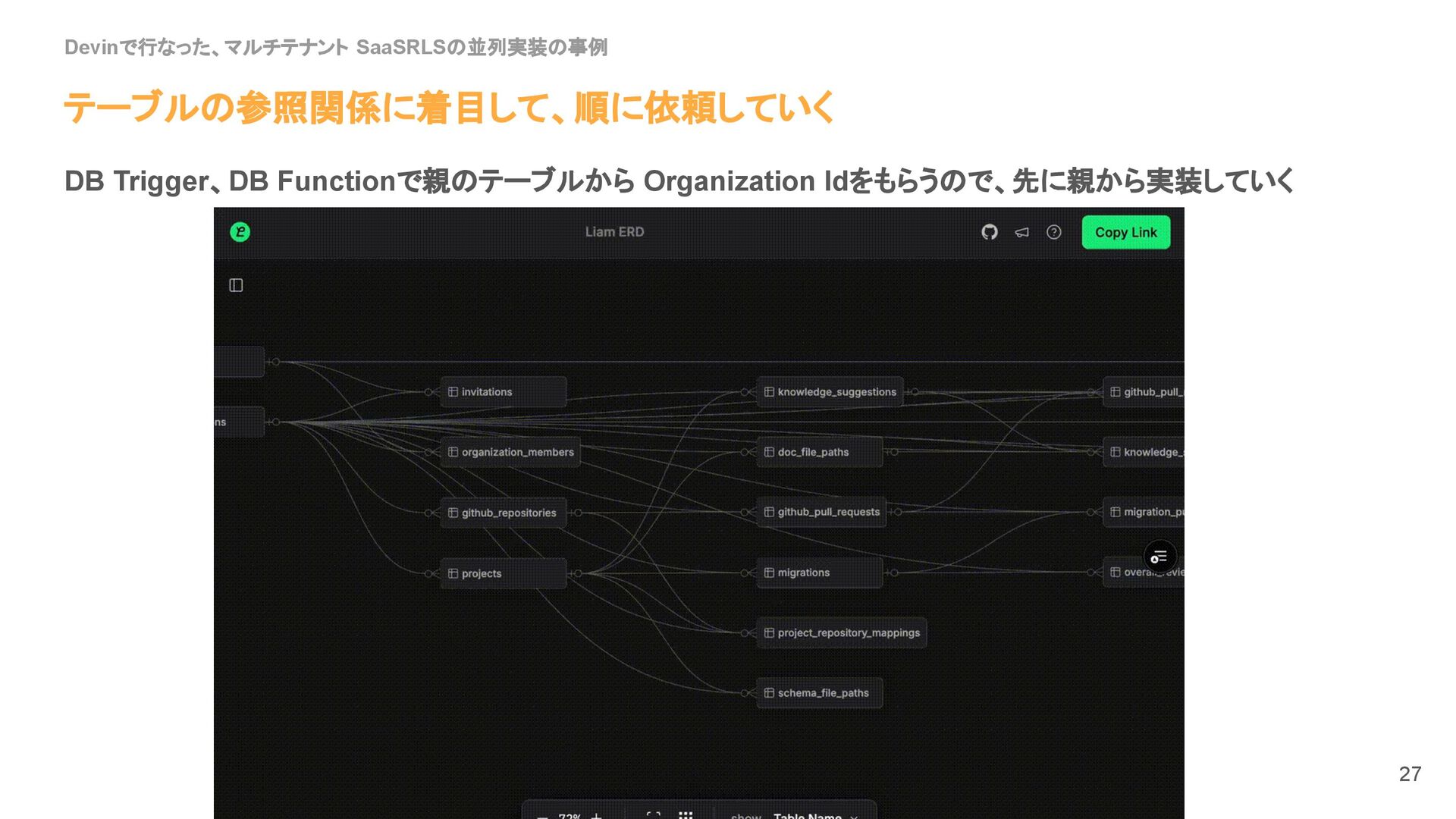Screen dimensions: 1456x819
Task: Select the schema_file_paths table name
Action: click(824, 693)
